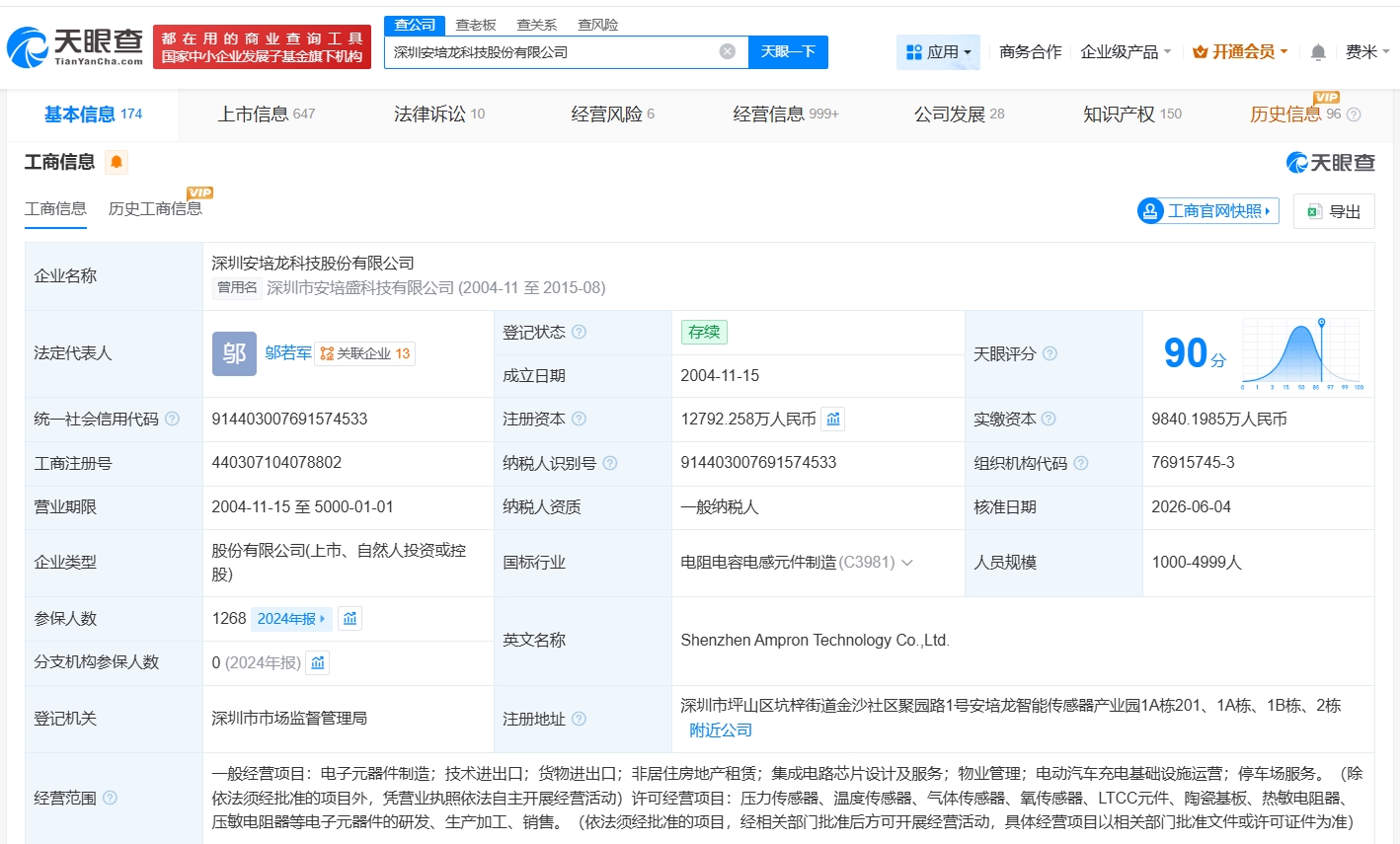Switch to the 查风险 search tab
This screenshot has height=844, width=1400.
click(598, 25)
